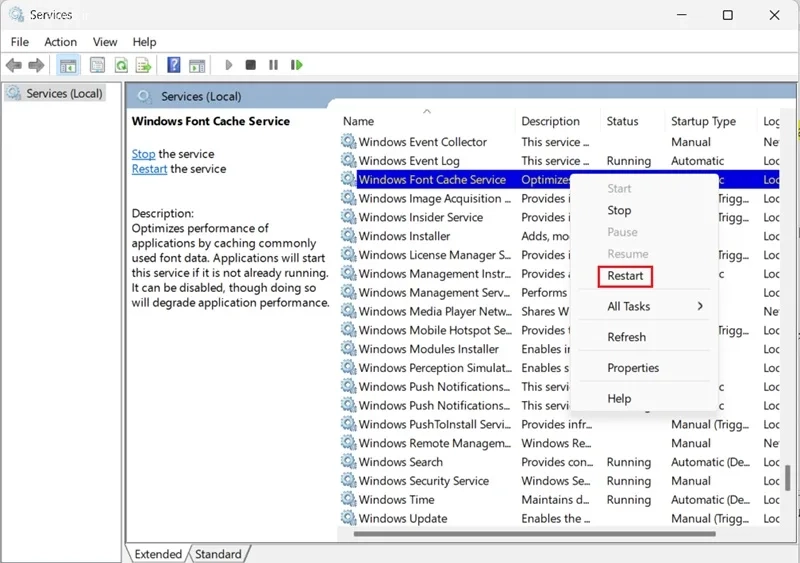Sort by Startup Type column header

click(x=704, y=121)
